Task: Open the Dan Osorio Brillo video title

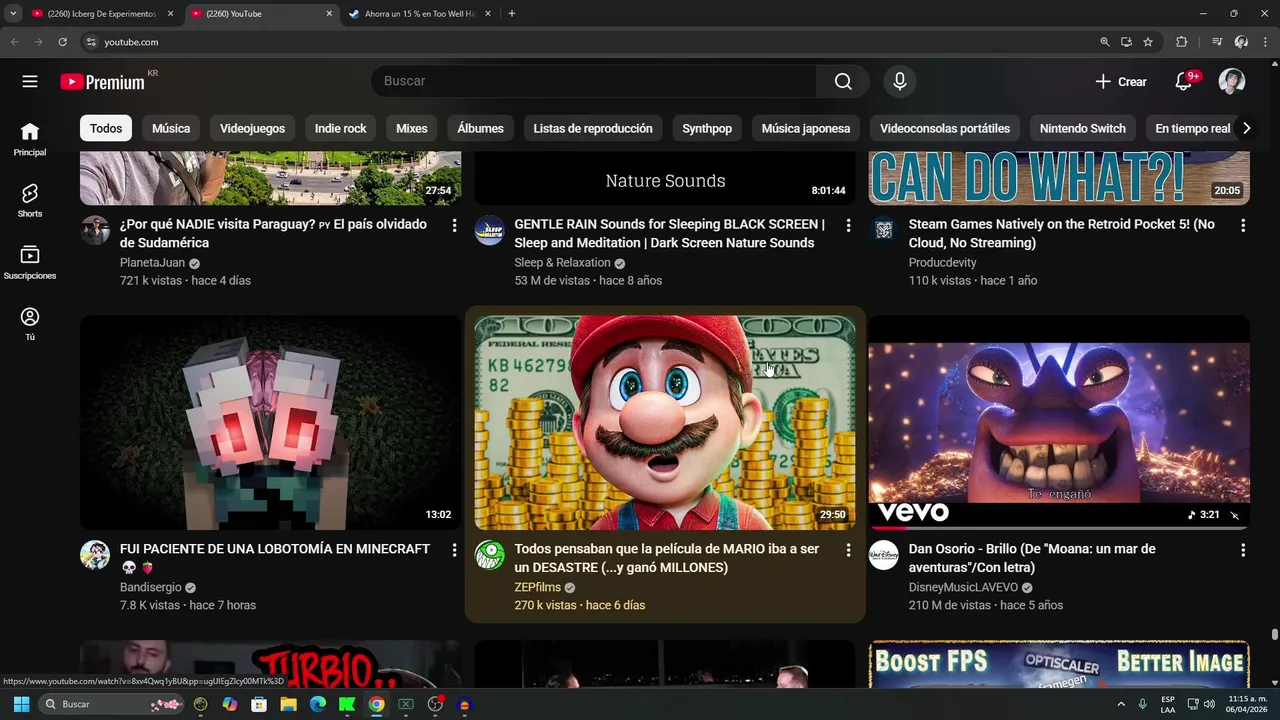Action: [x=1032, y=558]
